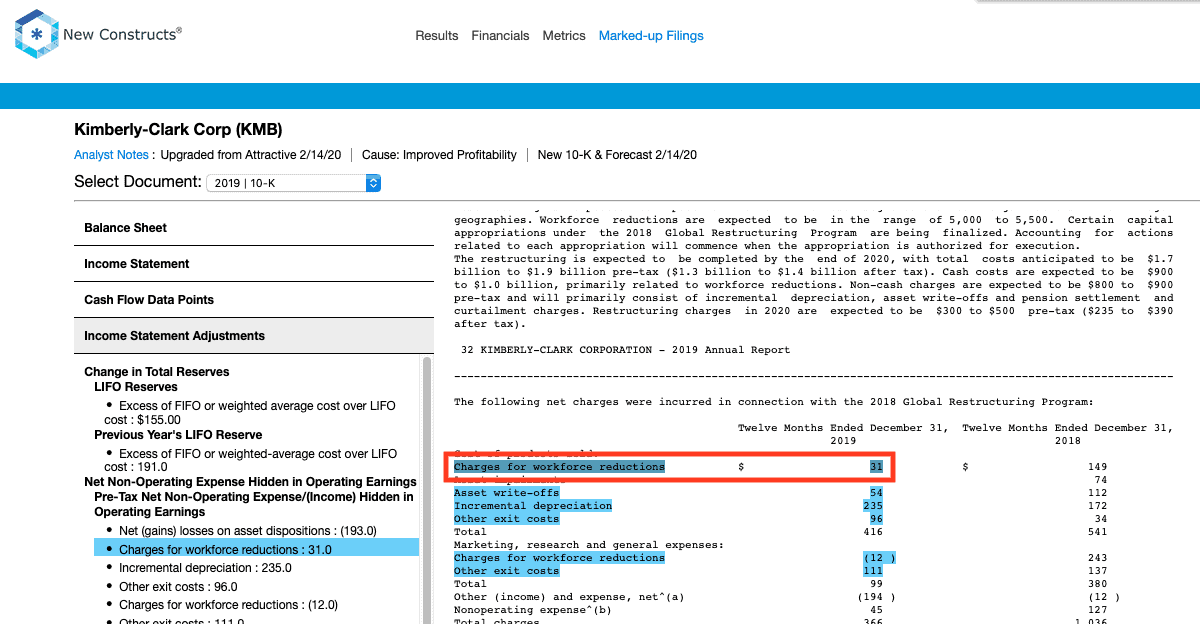1200x624 pixels.
Task: Click the 'Twelve Months Ended December 31, 2019' column header
Action: 844,434
